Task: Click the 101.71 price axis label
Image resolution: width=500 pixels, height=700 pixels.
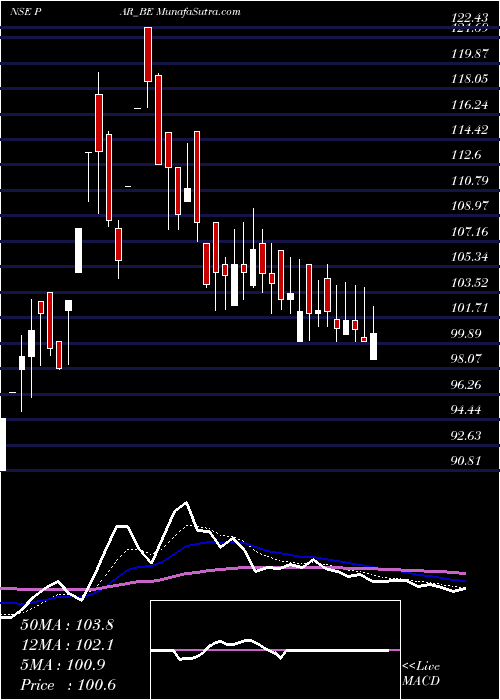Action: 467,308
